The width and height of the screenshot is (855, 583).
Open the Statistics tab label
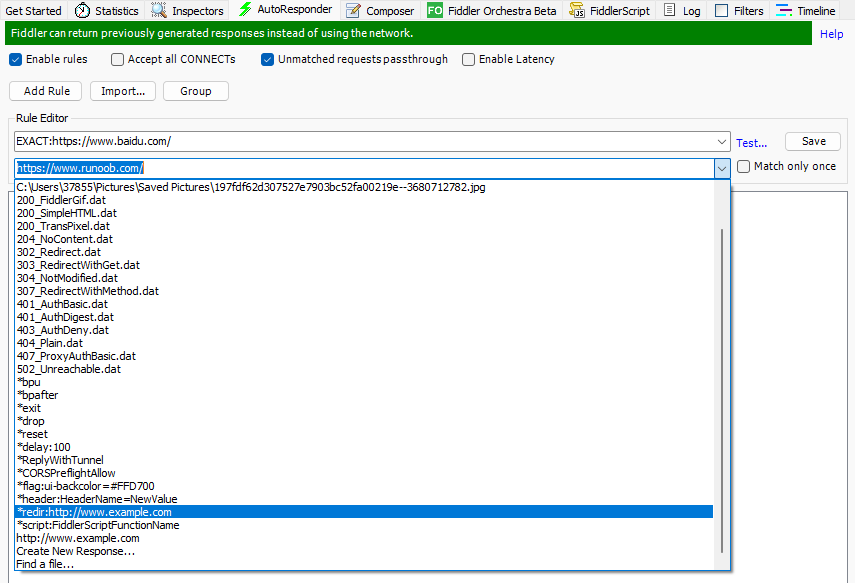point(117,11)
